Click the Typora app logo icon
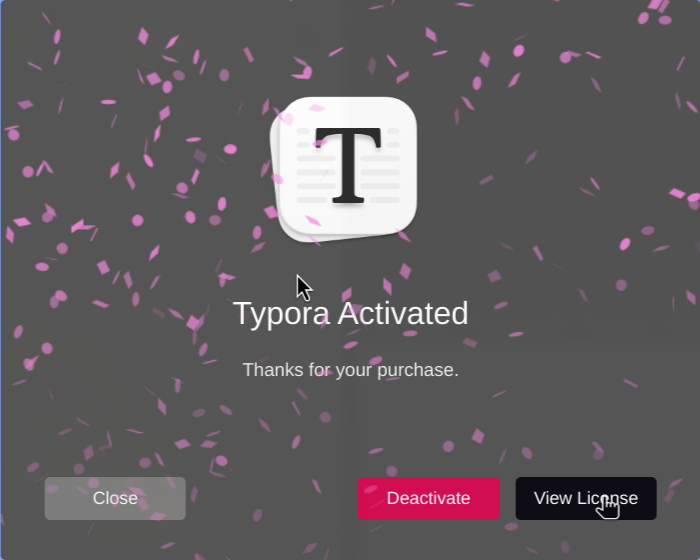 [344, 170]
